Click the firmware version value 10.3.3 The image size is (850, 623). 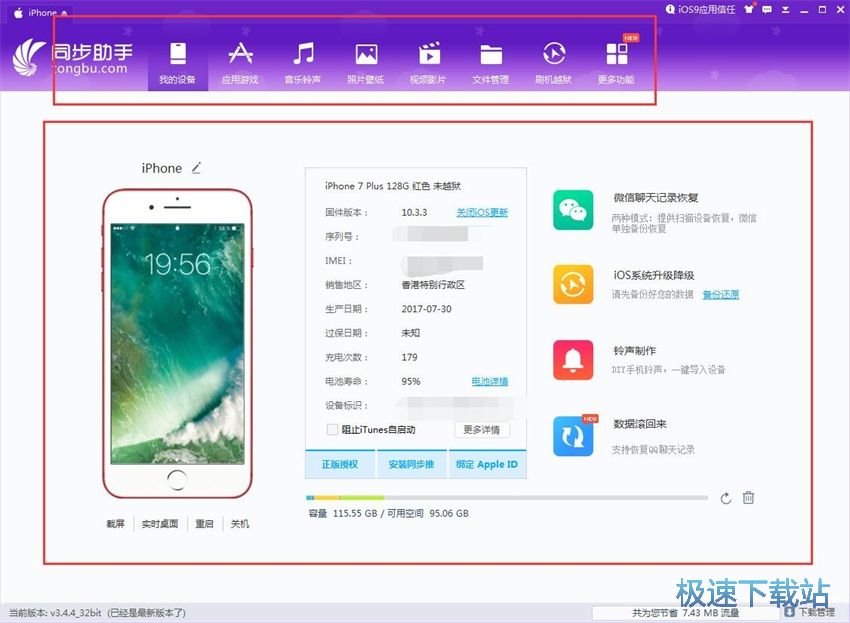(x=414, y=213)
